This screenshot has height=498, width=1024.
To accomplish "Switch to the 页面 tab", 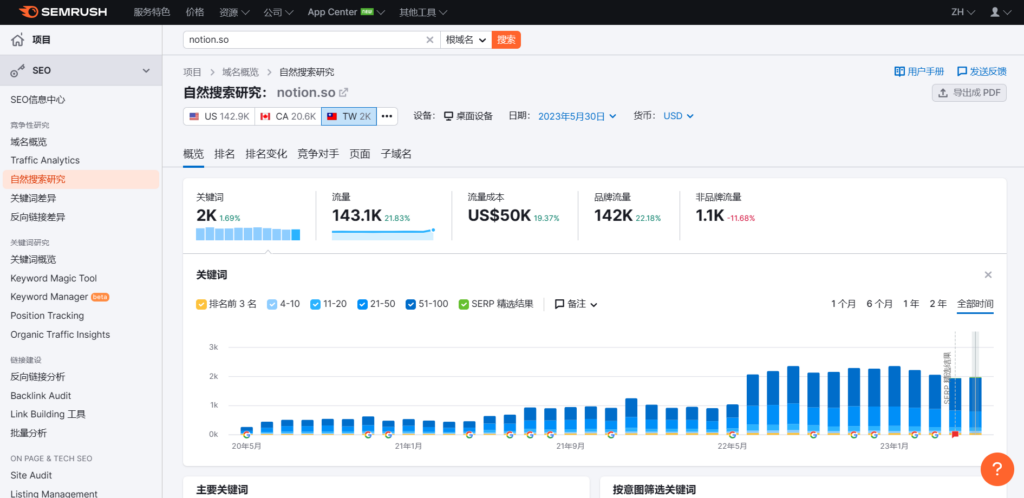I will (360, 154).
